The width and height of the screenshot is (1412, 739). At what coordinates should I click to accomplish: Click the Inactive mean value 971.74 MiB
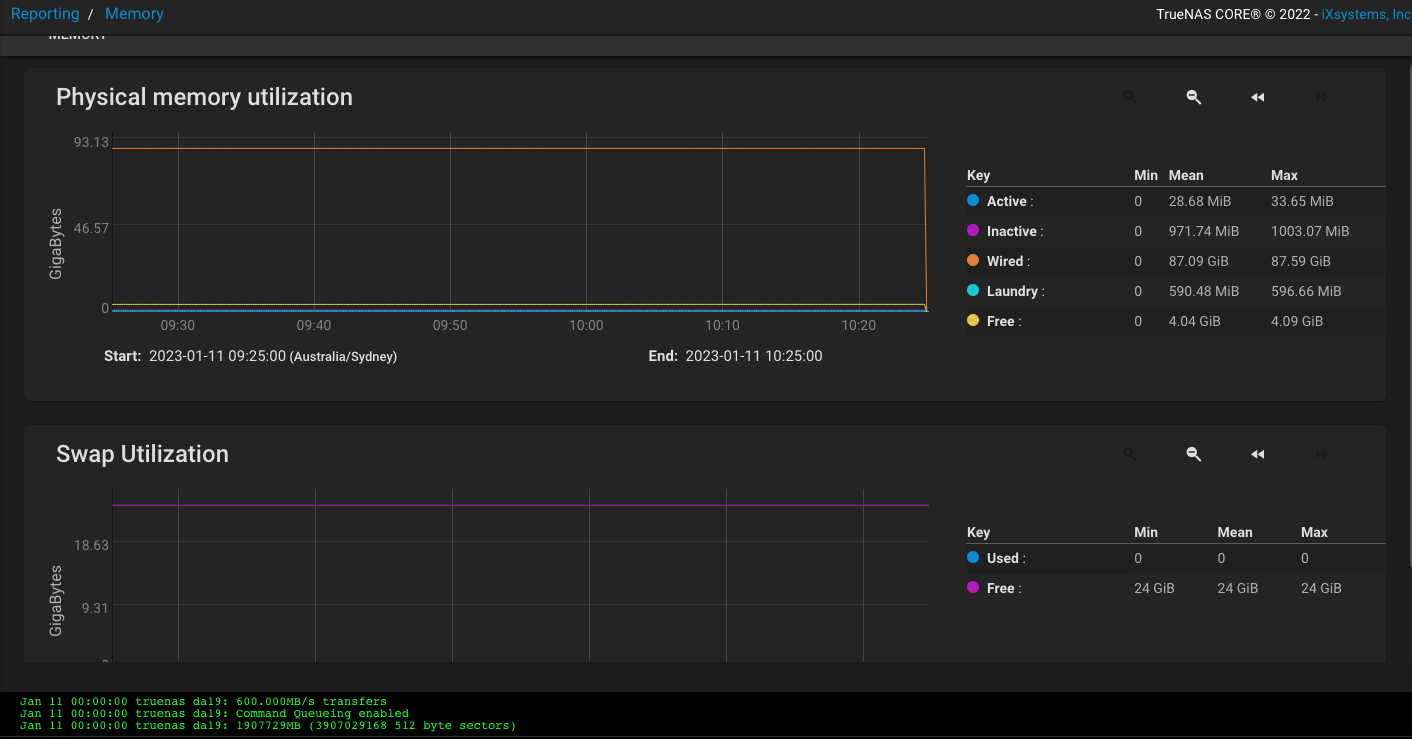pos(1204,231)
